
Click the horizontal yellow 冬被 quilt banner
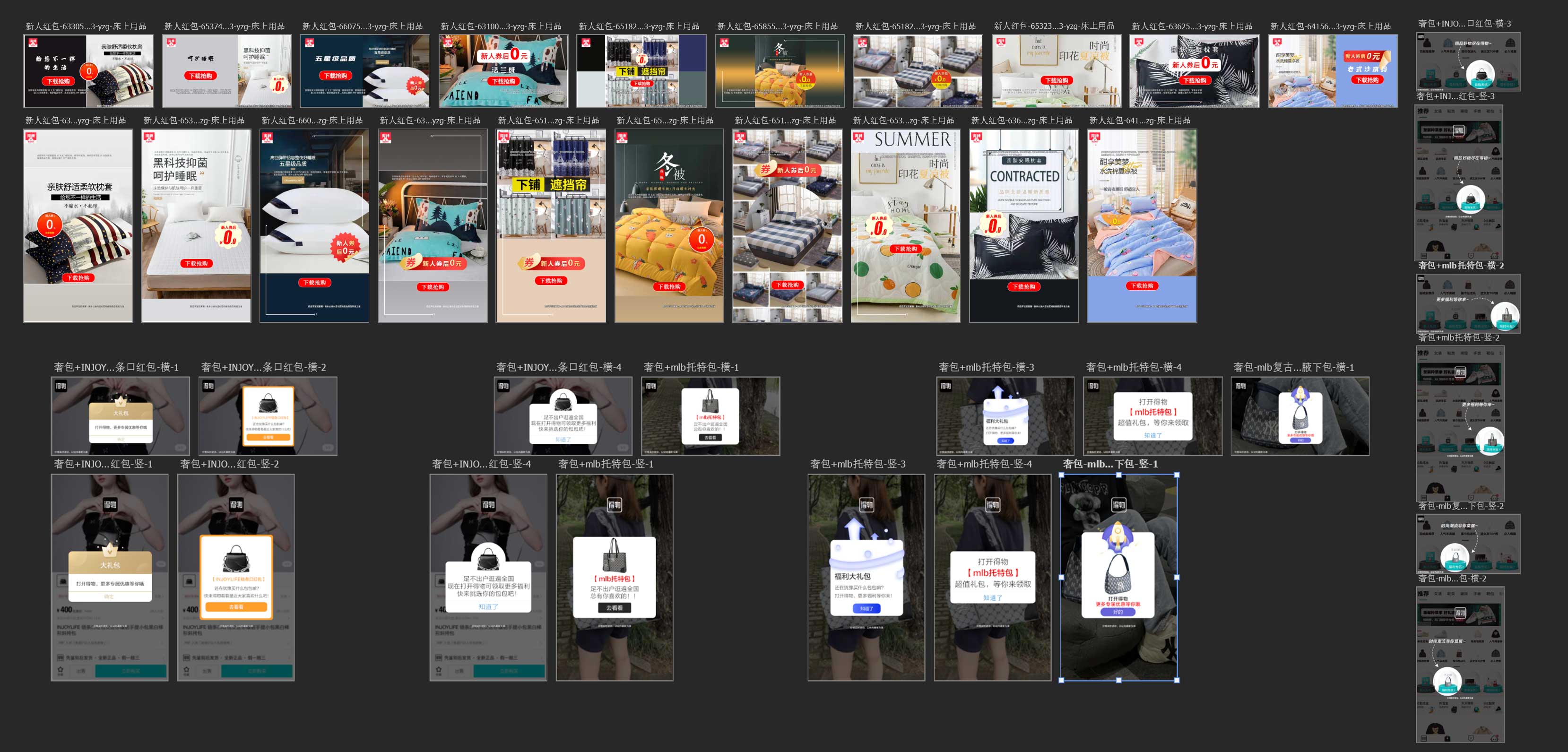point(780,70)
